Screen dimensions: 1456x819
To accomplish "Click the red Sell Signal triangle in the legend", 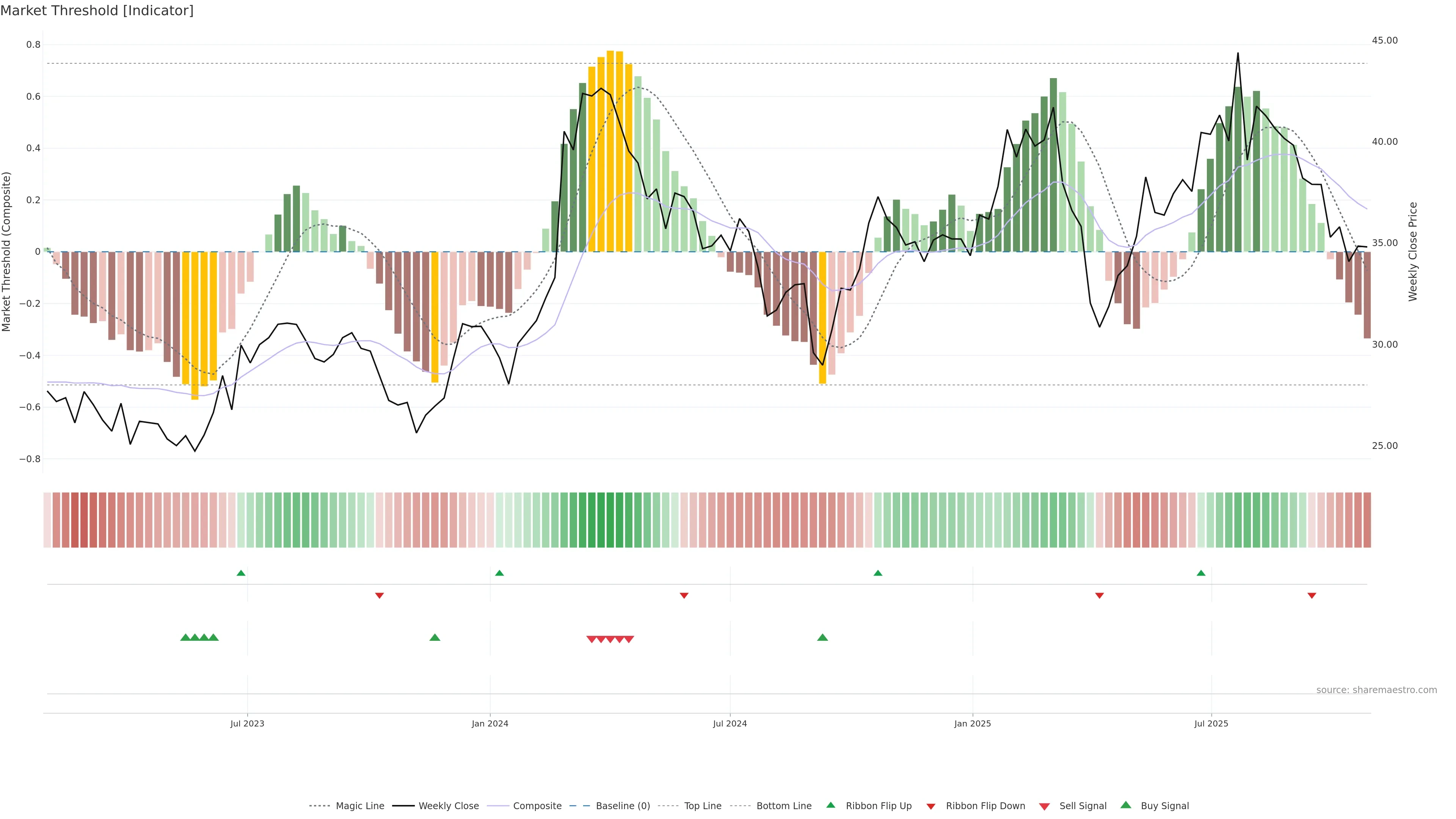I will pyautogui.click(x=1045, y=806).
